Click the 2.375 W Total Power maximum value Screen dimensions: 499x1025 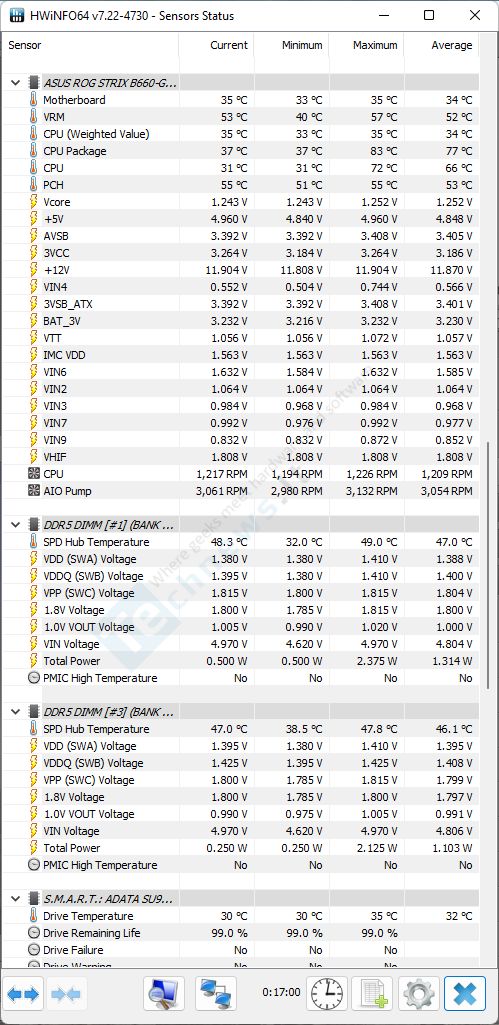tap(376, 661)
